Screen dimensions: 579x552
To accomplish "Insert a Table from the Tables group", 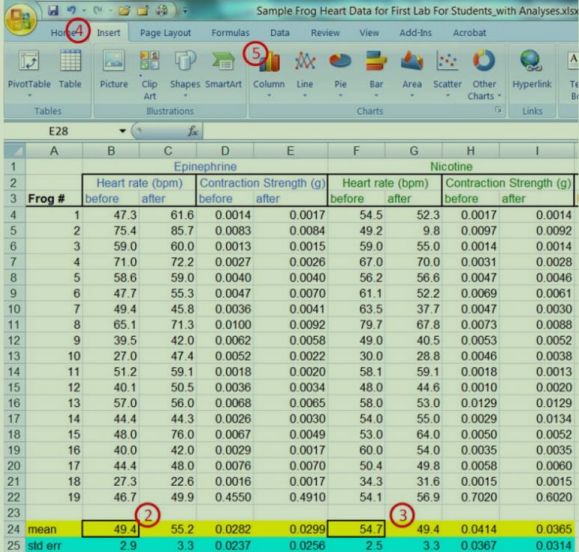I will (x=70, y=70).
